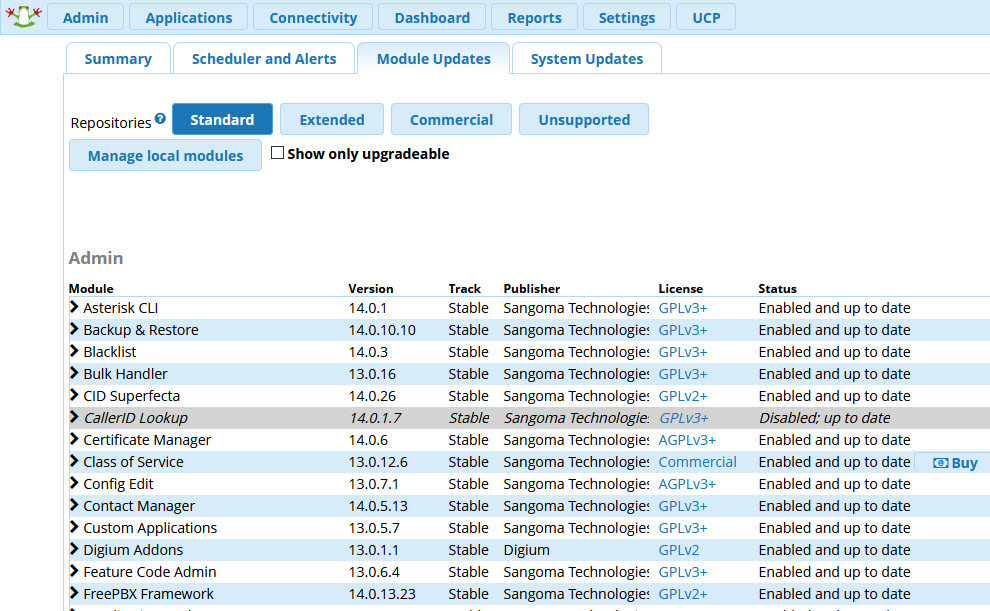Viewport: 990px width, 611px height.
Task: Open GPLv3+ license link for CallerID Lookup
Action: click(684, 418)
